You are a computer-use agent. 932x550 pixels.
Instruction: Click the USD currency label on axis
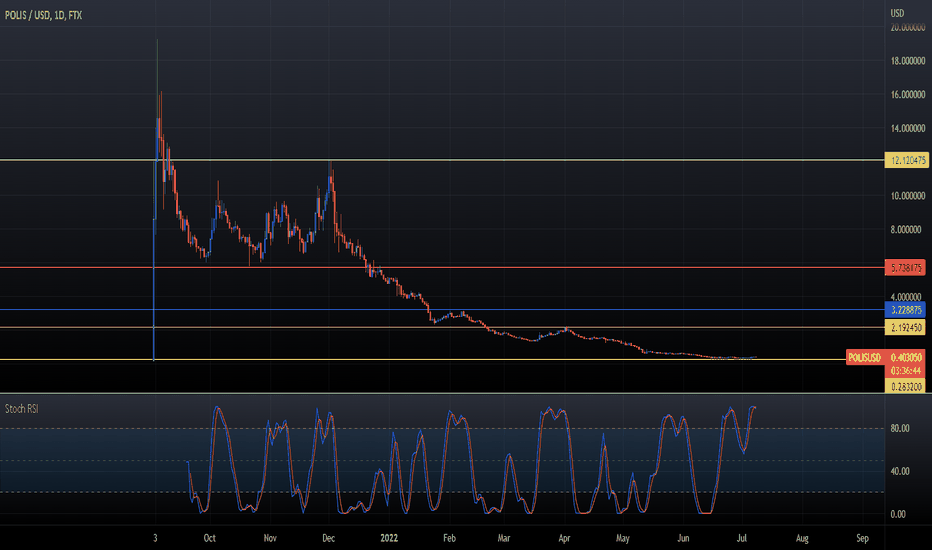click(x=897, y=13)
